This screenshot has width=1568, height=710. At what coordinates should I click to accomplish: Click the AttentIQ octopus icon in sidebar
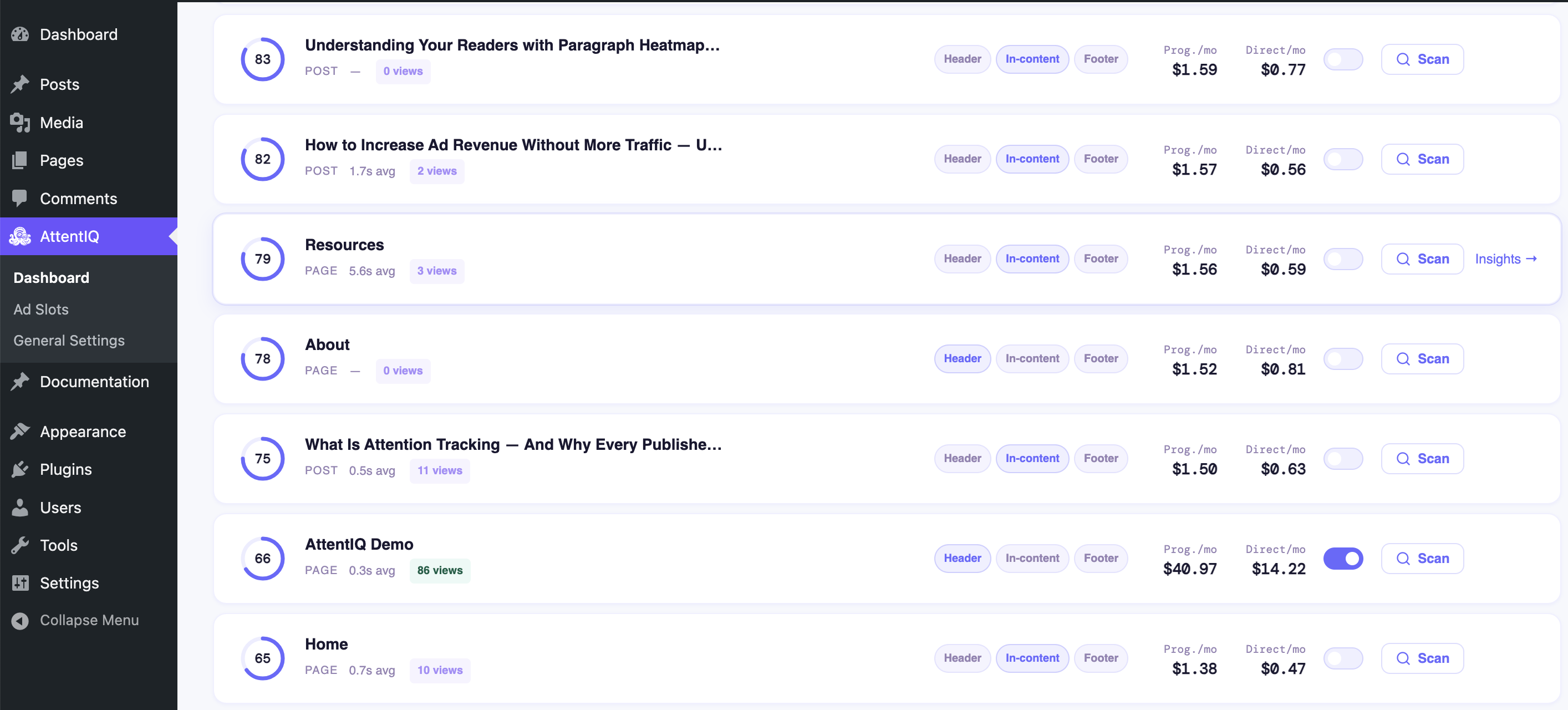[20, 236]
